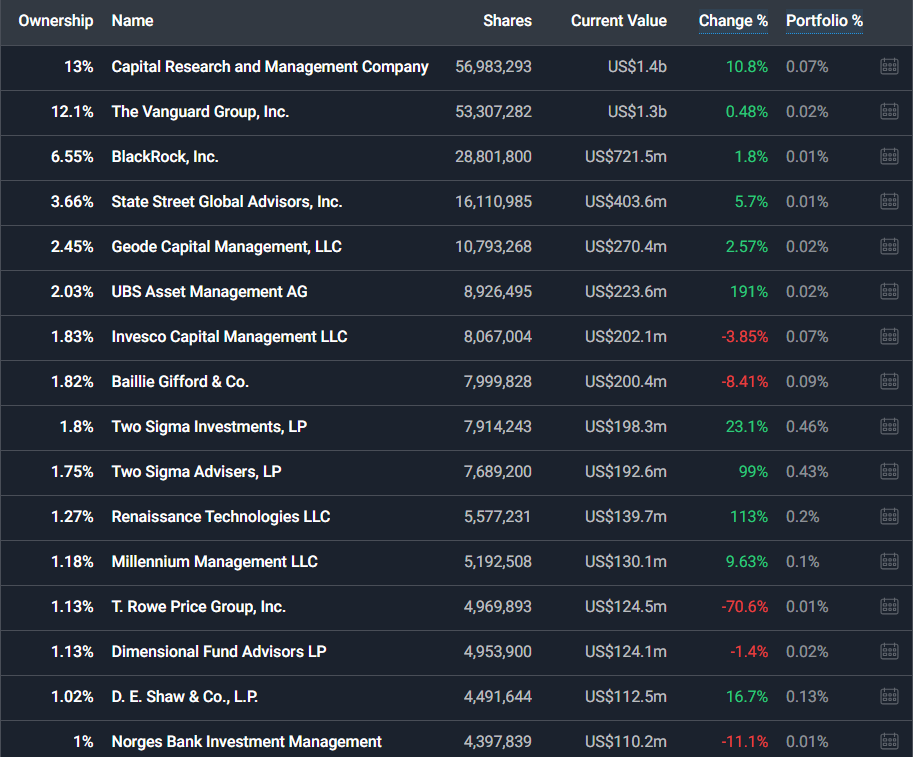913x757 pixels.
Task: Open calendar icon for Invesco Capital Management row
Action: pos(889,336)
